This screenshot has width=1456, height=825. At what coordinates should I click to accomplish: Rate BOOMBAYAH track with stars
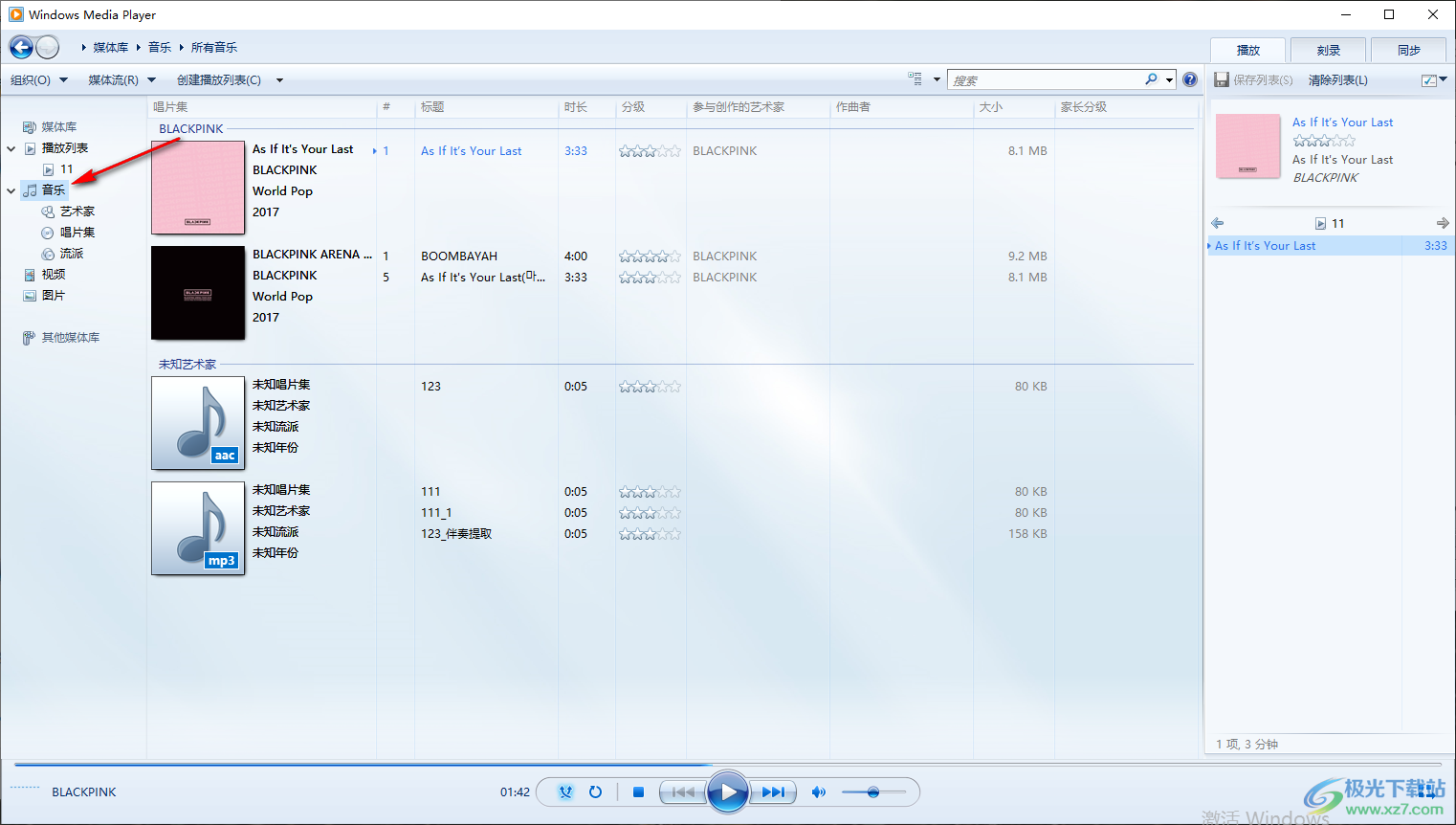[650, 256]
